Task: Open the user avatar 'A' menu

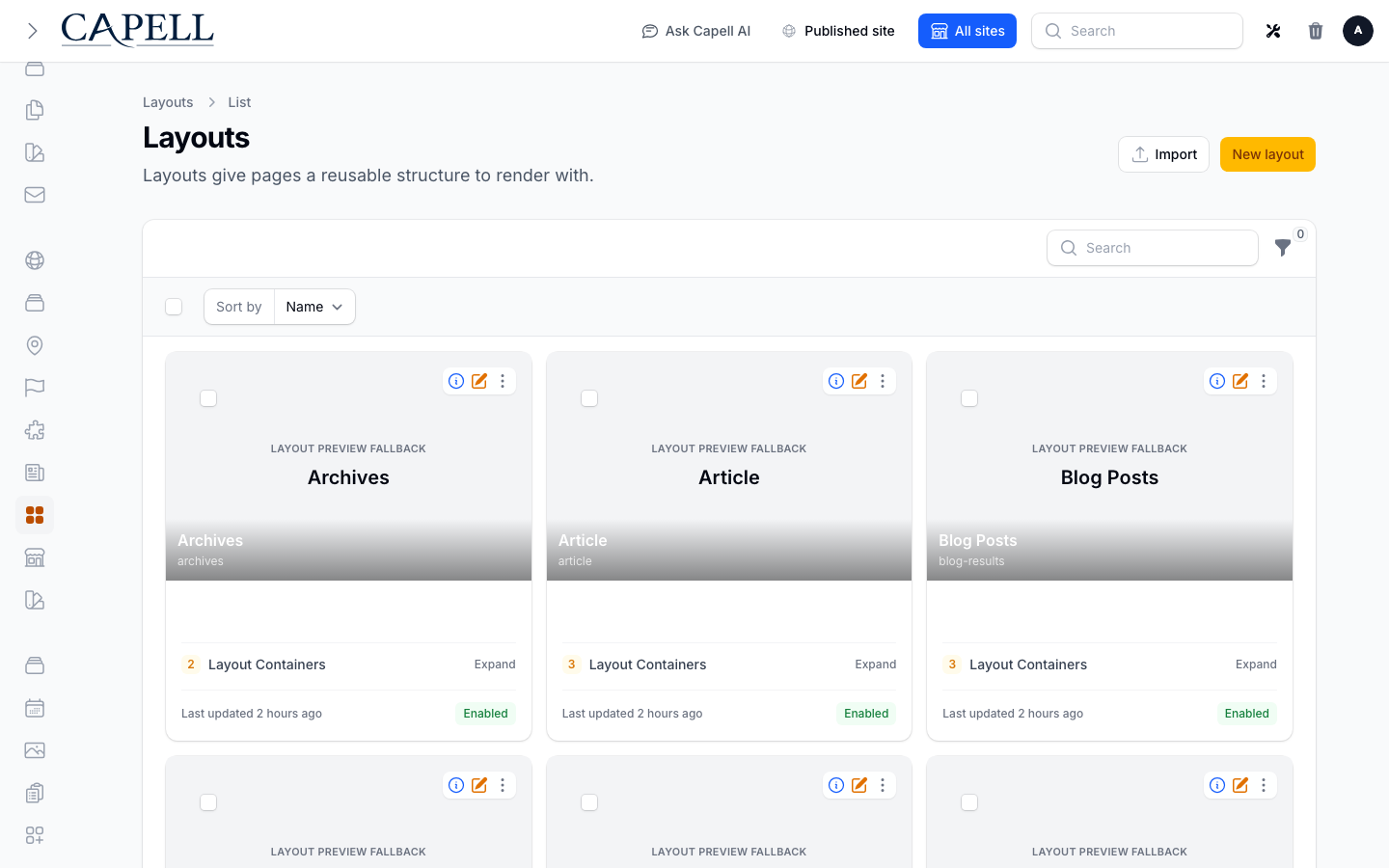Action: [x=1358, y=31]
